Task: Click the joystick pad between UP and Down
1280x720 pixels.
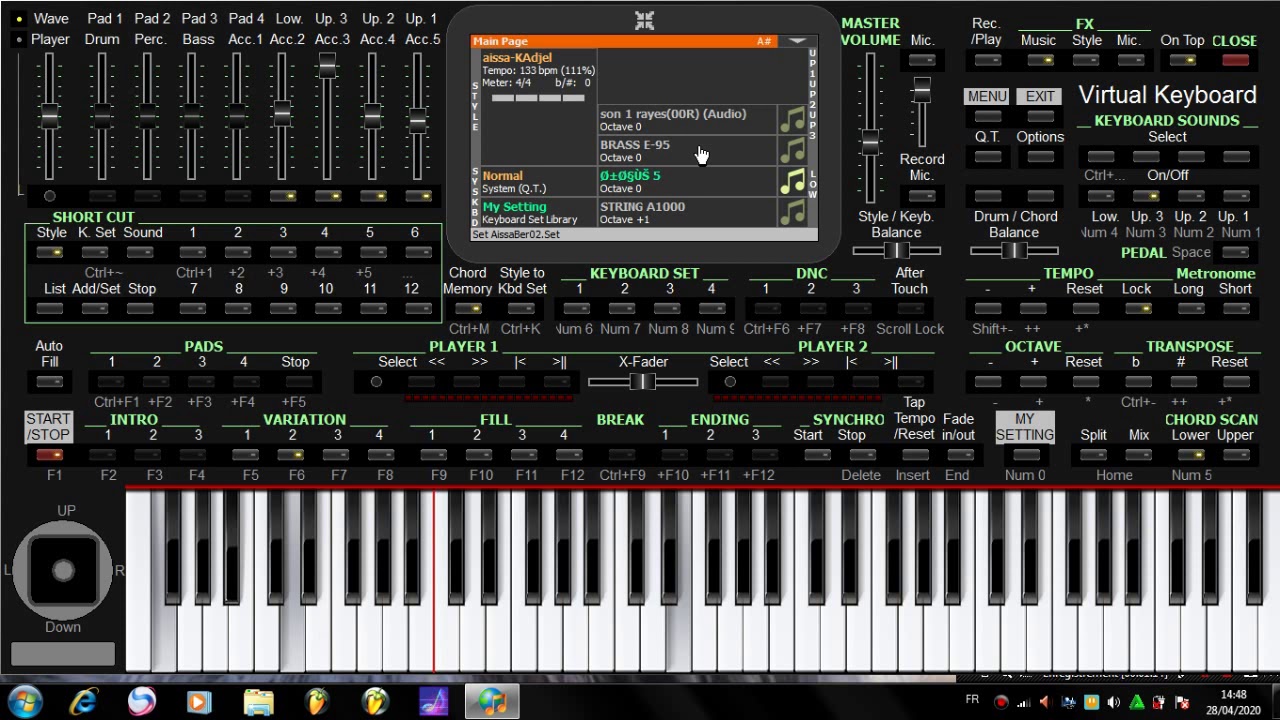Action: [63, 570]
